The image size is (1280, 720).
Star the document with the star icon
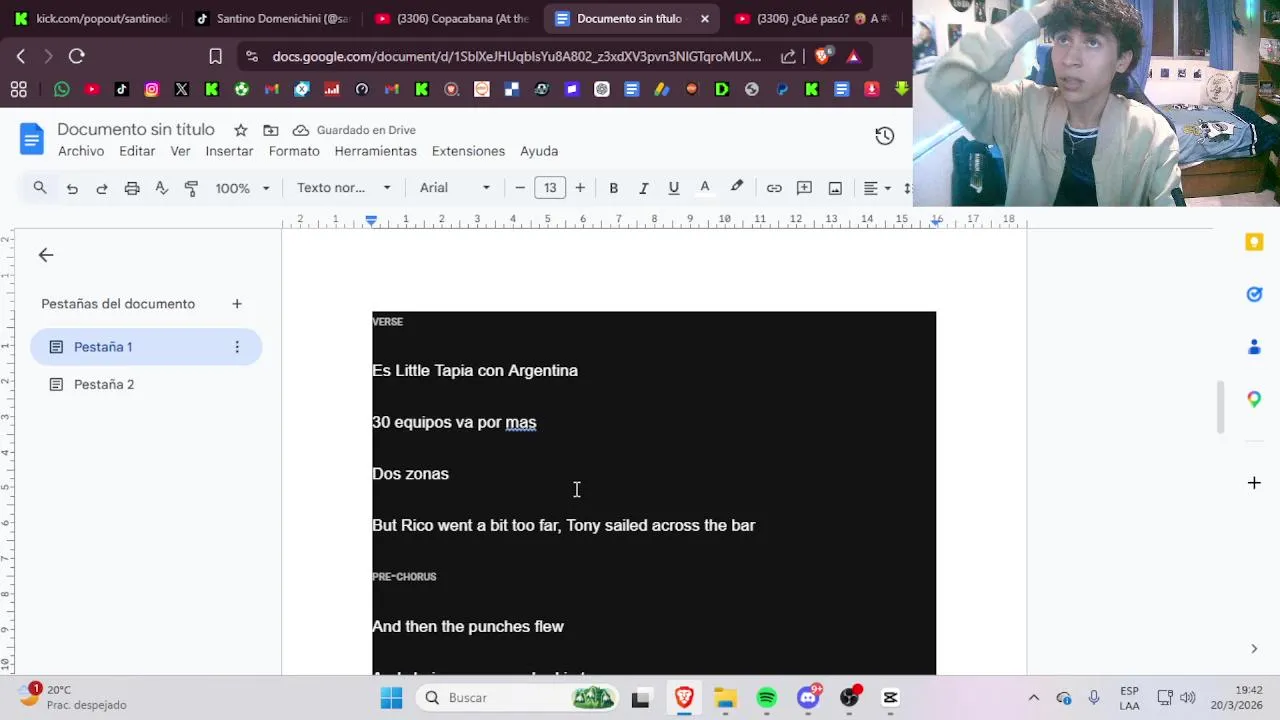(x=240, y=130)
